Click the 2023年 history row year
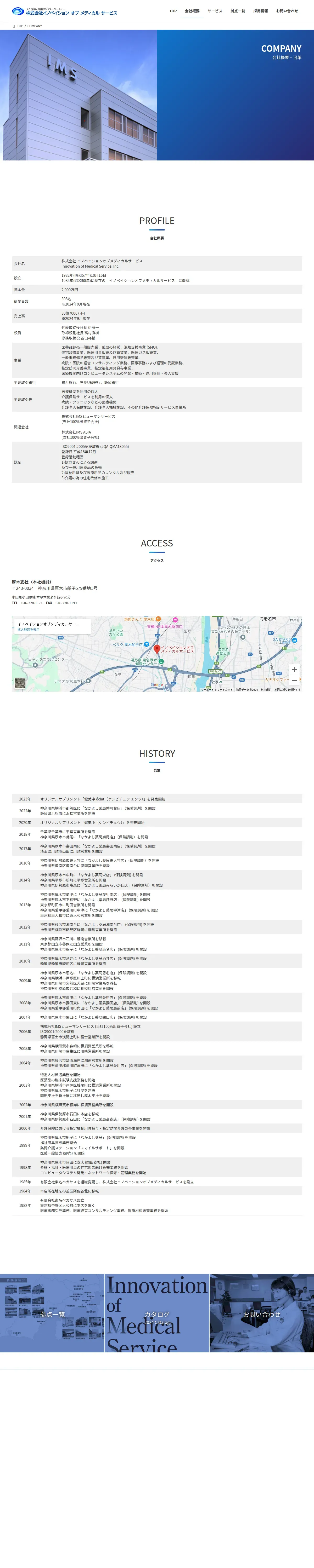314x1568 pixels. pos(25,799)
